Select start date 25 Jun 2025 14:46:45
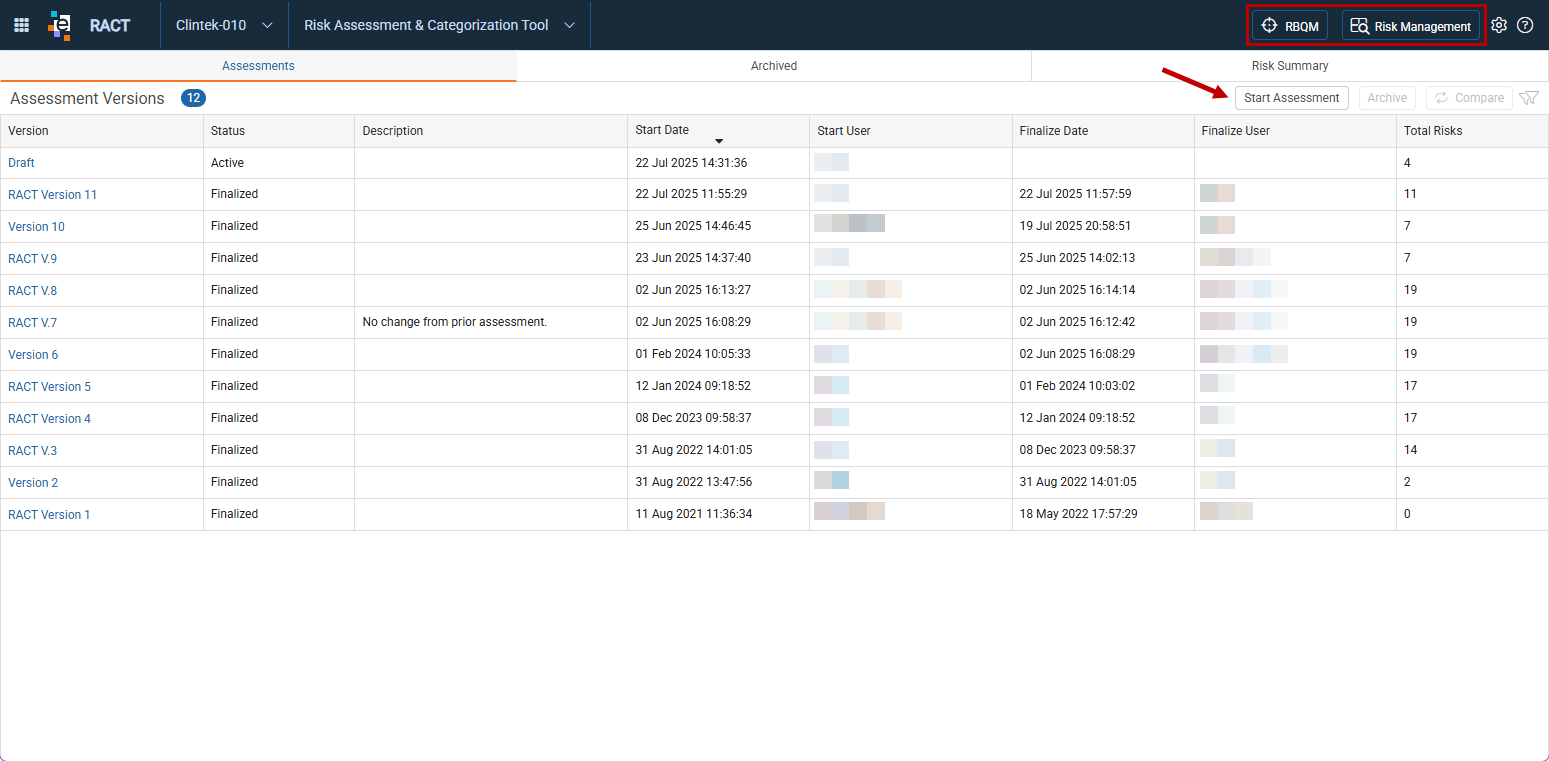This screenshot has height=761, width=1549. pyautogui.click(x=693, y=226)
